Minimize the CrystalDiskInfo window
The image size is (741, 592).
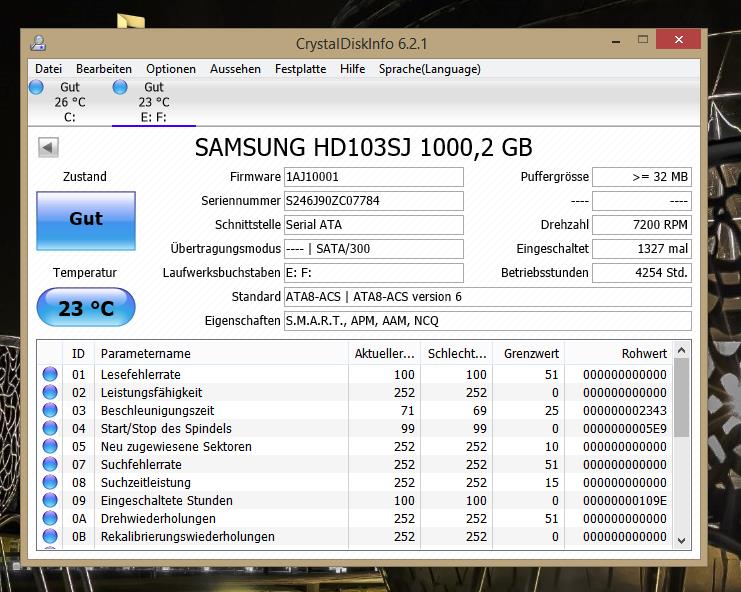[616, 41]
